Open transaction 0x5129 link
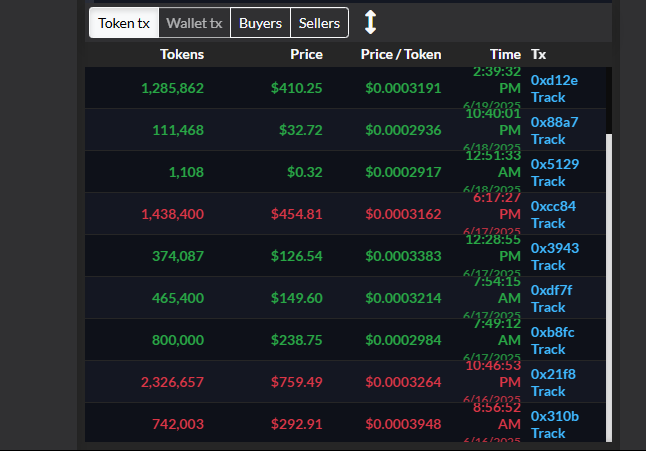This screenshot has height=451, width=646. click(x=554, y=164)
